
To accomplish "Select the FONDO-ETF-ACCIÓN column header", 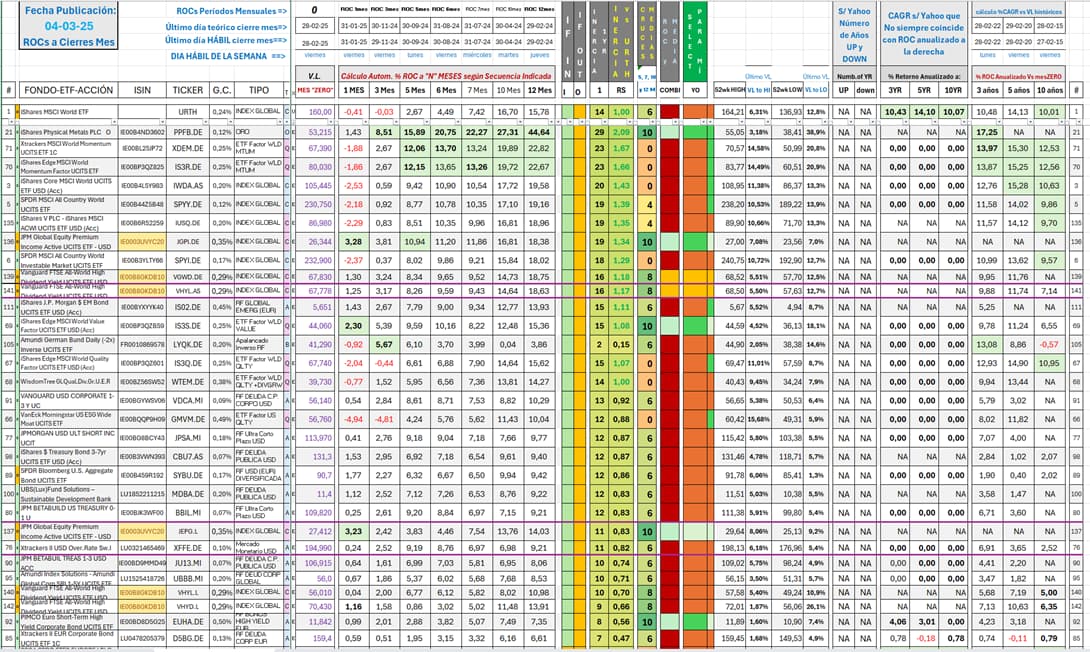I will 68,90.
